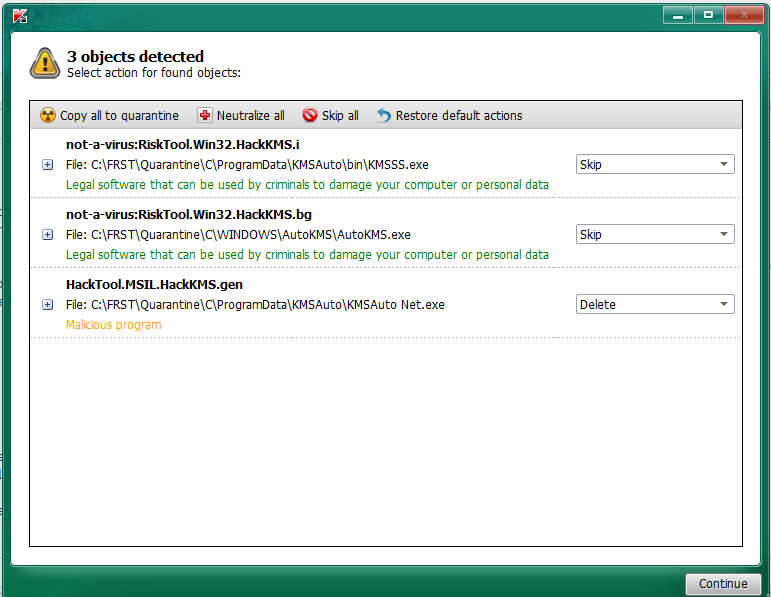This screenshot has height=597, width=771.
Task: Open action dropdown for KMSSS.exe
Action: coord(655,164)
